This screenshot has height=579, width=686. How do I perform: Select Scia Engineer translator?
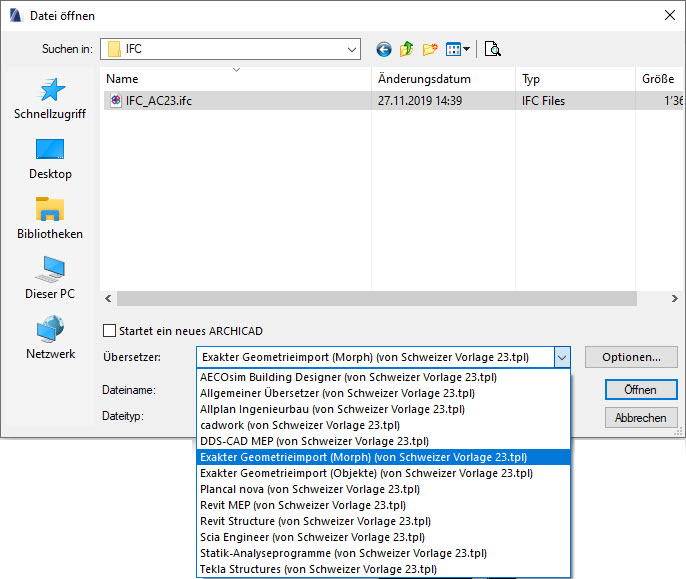pyautogui.click(x=383, y=537)
